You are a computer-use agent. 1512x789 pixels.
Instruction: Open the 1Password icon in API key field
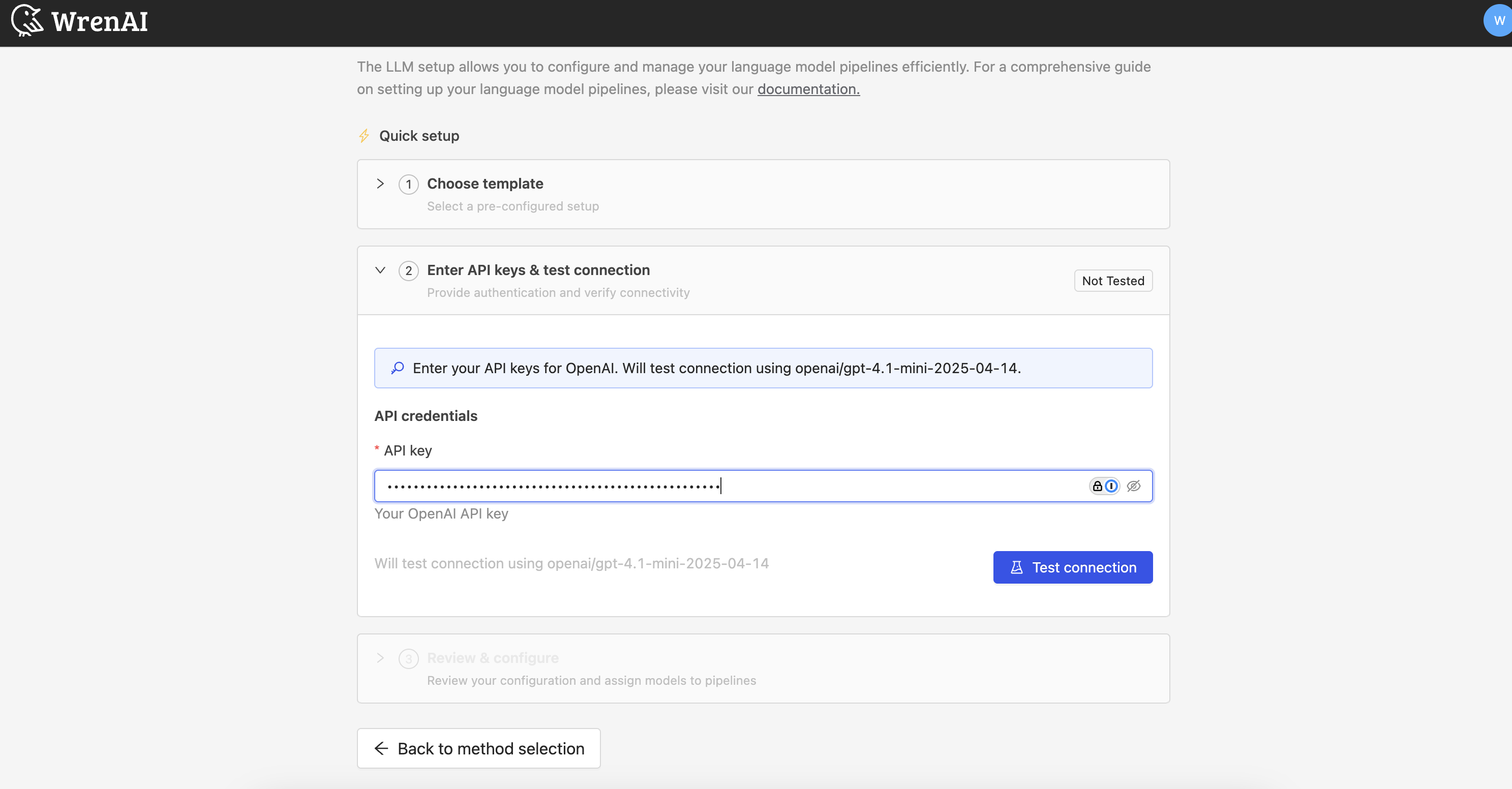coord(1111,486)
